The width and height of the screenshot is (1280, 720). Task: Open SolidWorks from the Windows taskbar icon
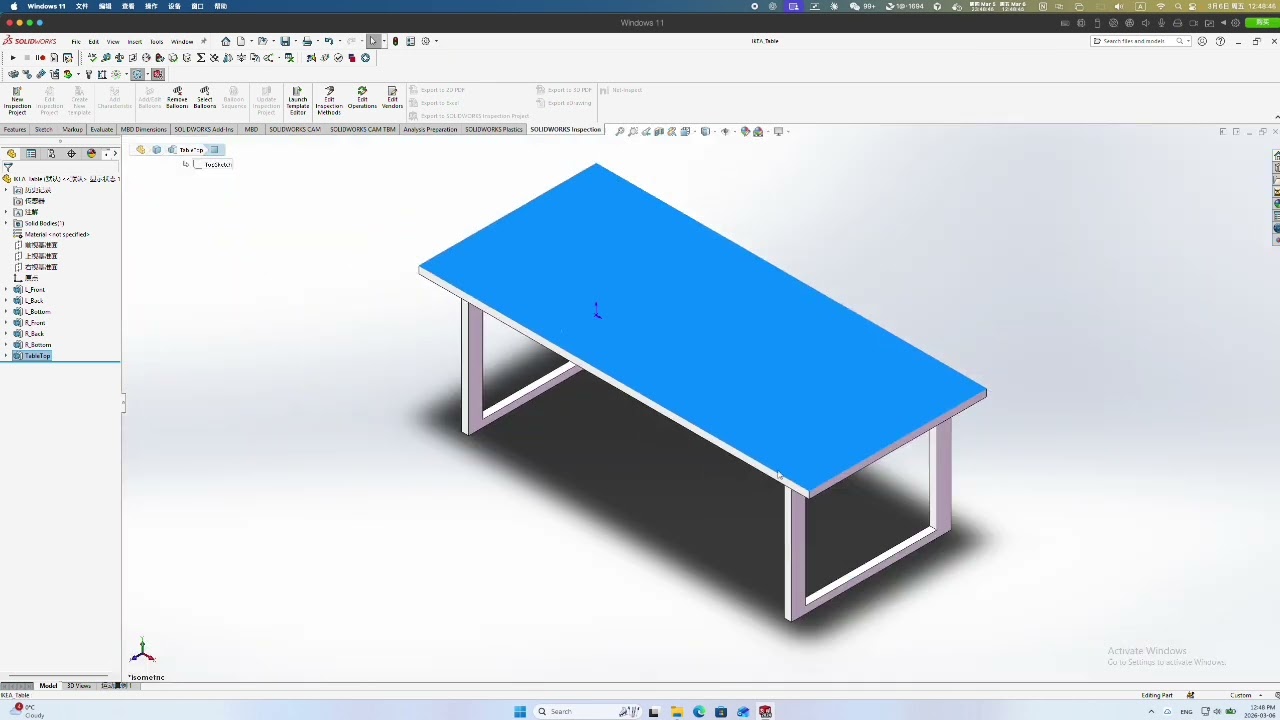[x=765, y=712]
